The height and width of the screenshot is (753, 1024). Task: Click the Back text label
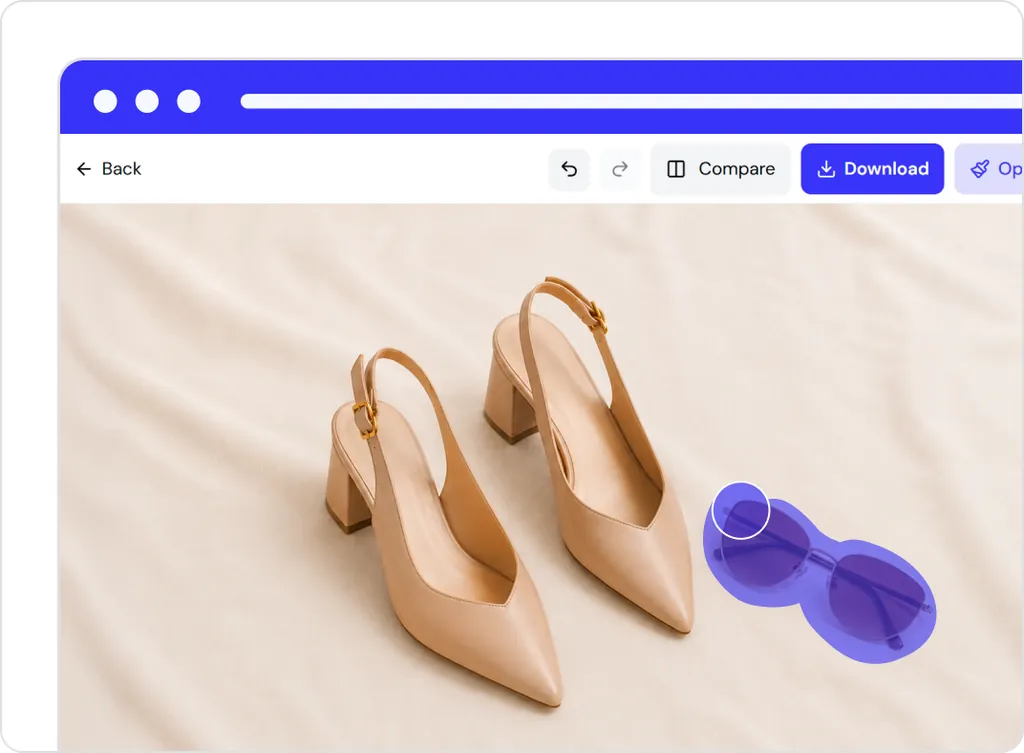[x=121, y=169]
